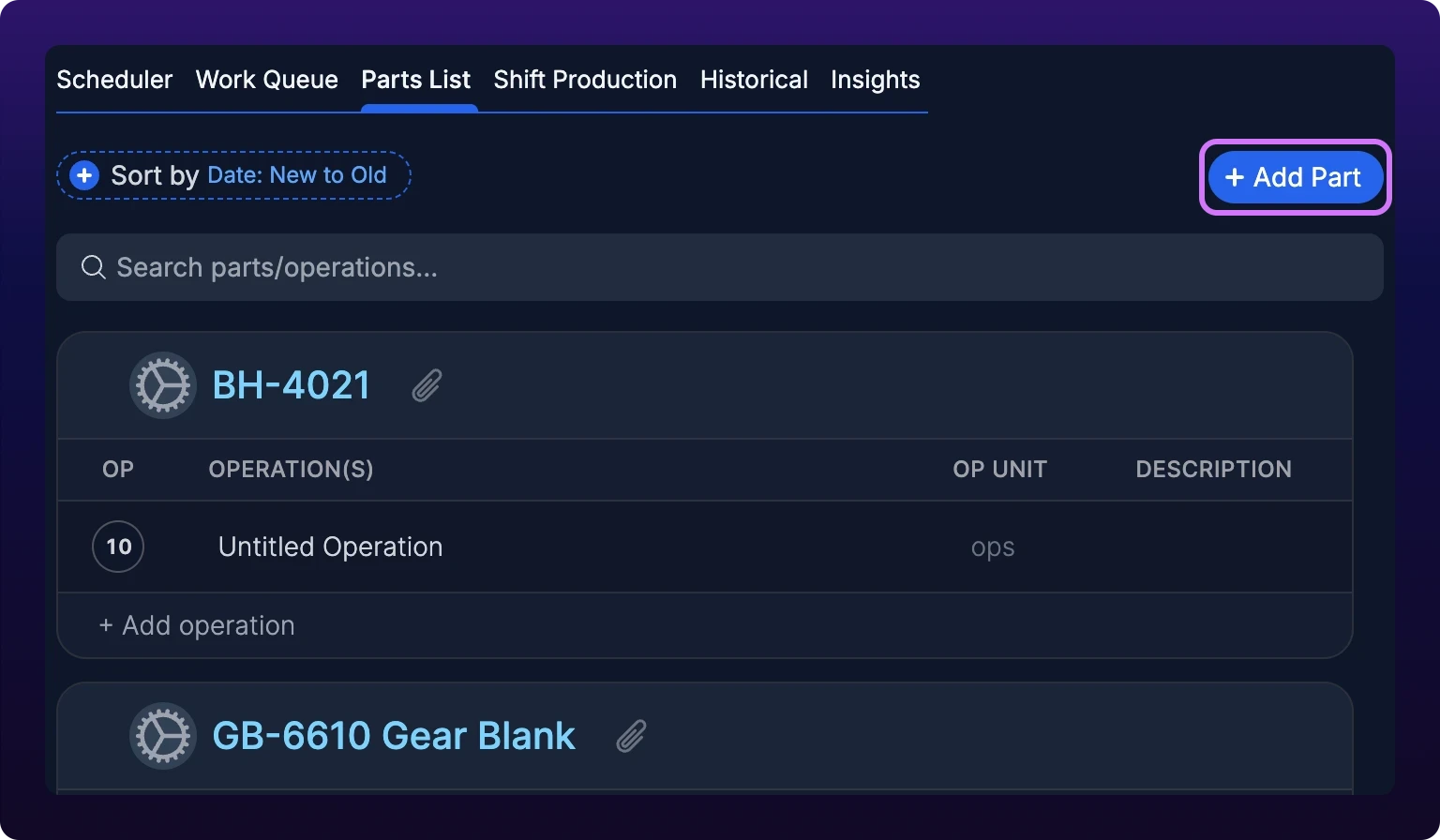Focus the Search parts/operations field
The height and width of the screenshot is (840, 1440).
[x=720, y=267]
